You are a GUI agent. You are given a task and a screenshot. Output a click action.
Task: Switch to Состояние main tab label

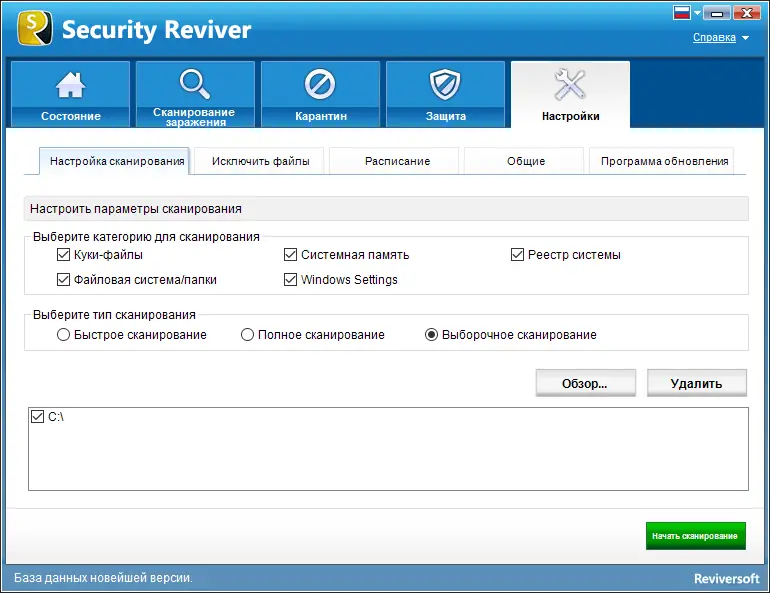coord(71,116)
